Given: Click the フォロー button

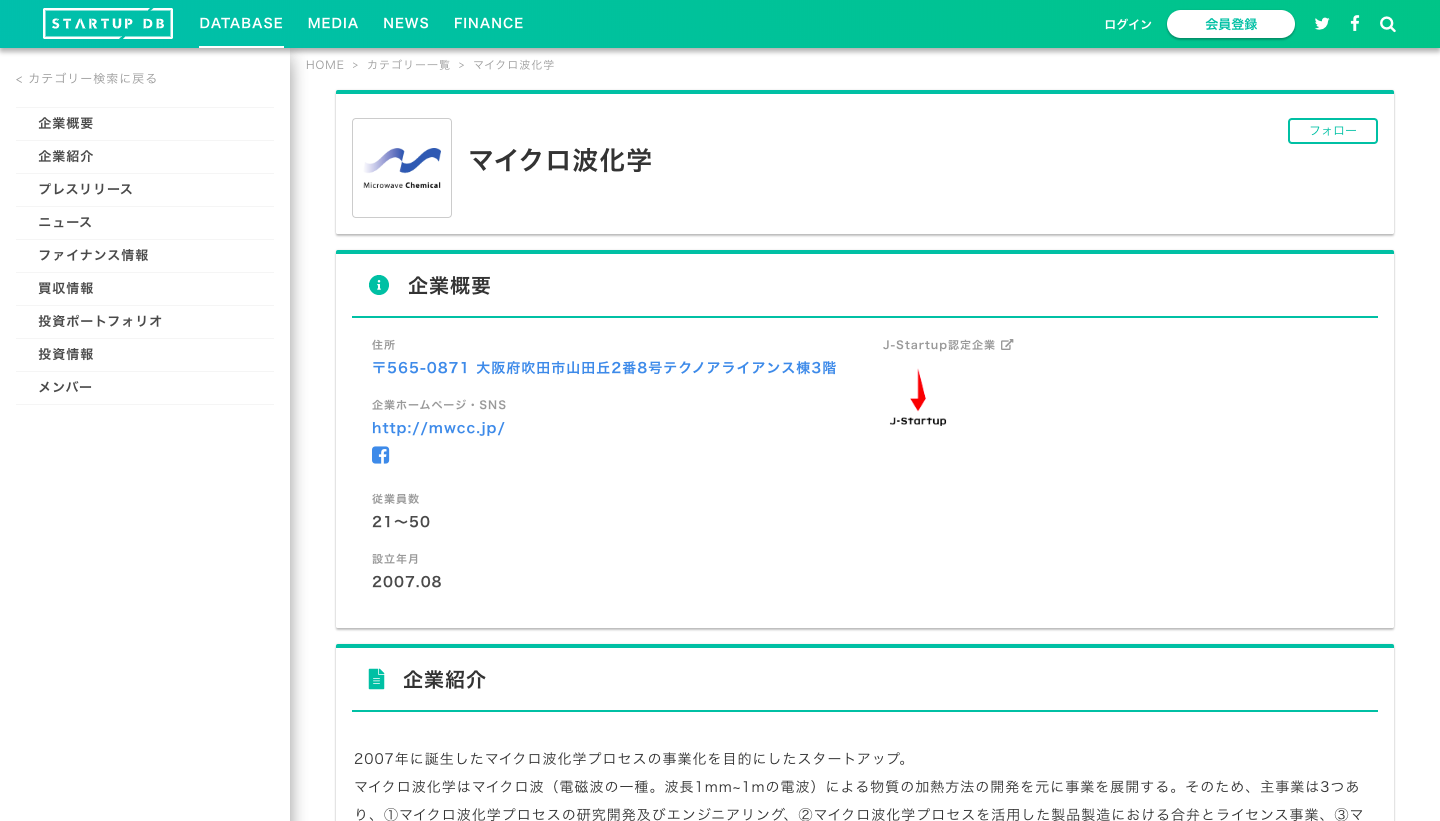Looking at the screenshot, I should (x=1333, y=131).
